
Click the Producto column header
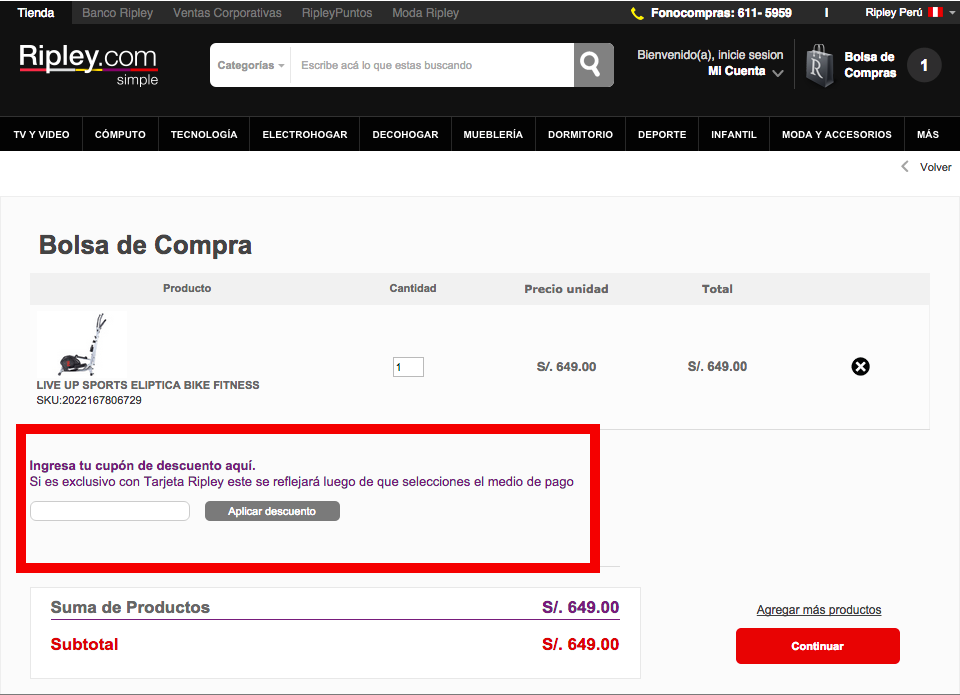[x=187, y=288]
